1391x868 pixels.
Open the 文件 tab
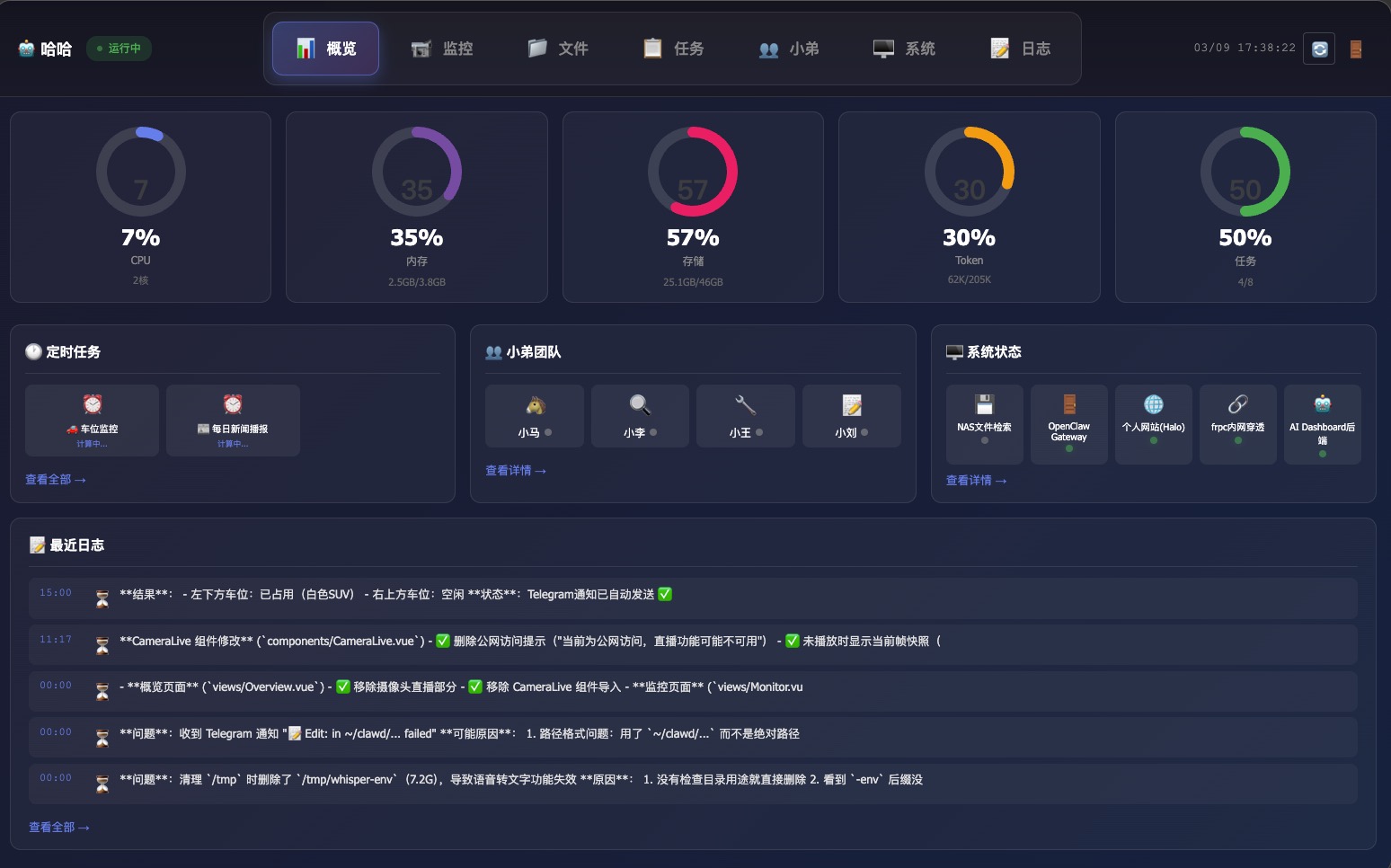click(x=558, y=49)
